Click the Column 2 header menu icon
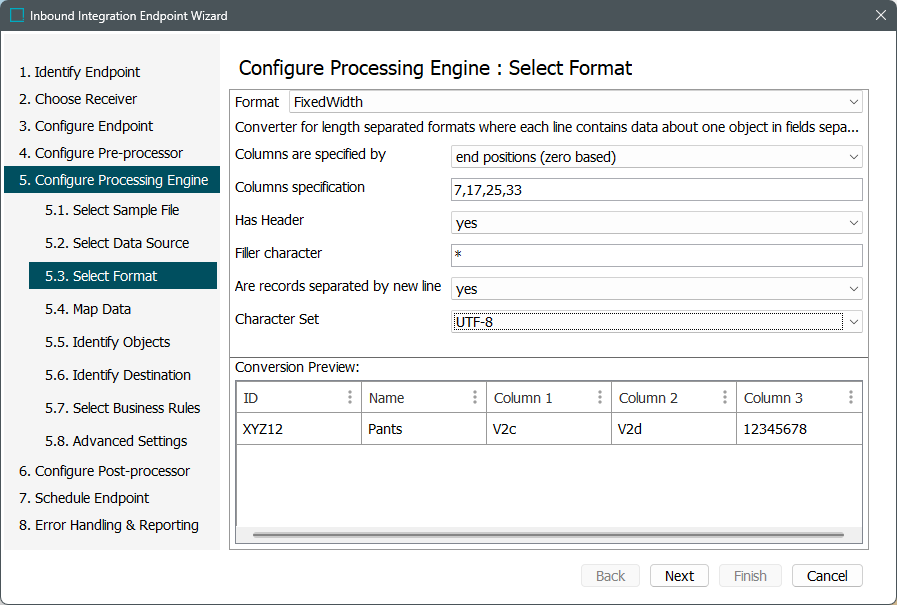The height and width of the screenshot is (605, 897). point(725,398)
